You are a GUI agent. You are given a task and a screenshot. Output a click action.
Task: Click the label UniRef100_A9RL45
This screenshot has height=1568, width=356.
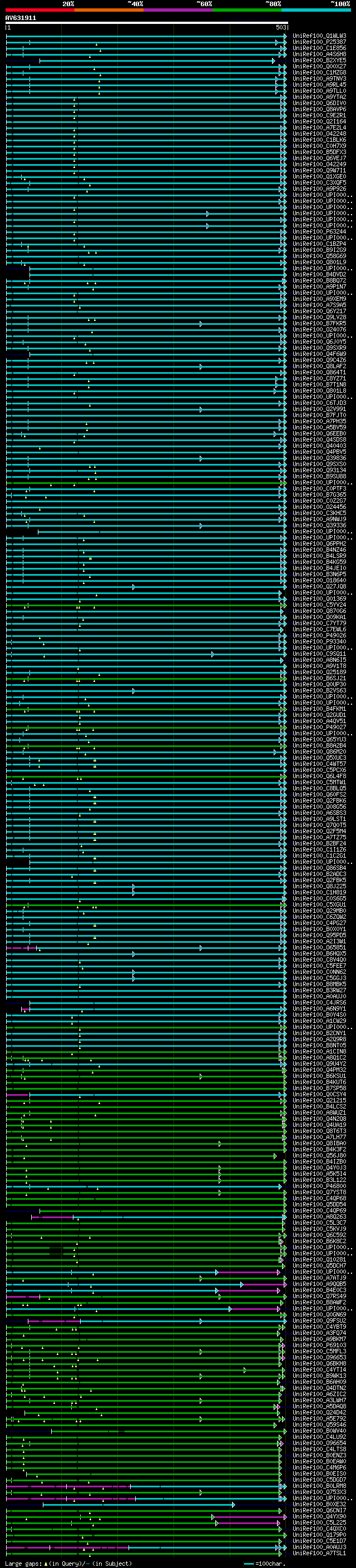[319, 85]
